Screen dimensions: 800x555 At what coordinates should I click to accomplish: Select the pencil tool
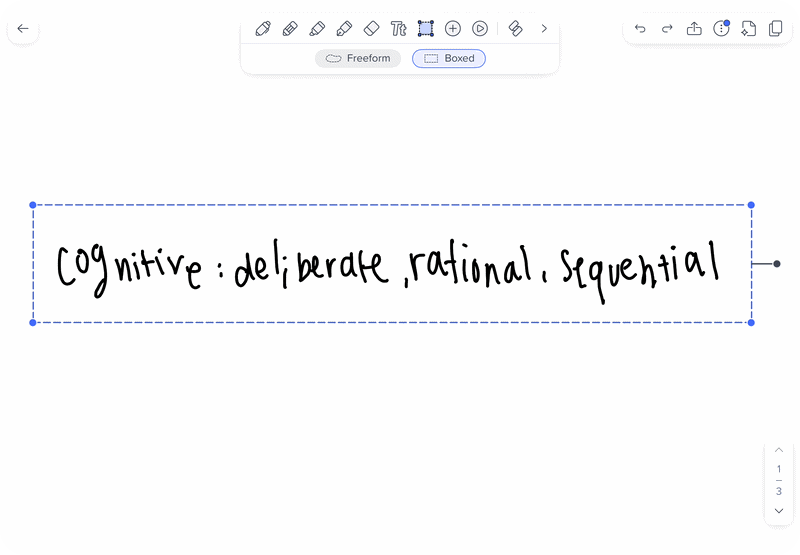[x=290, y=29]
